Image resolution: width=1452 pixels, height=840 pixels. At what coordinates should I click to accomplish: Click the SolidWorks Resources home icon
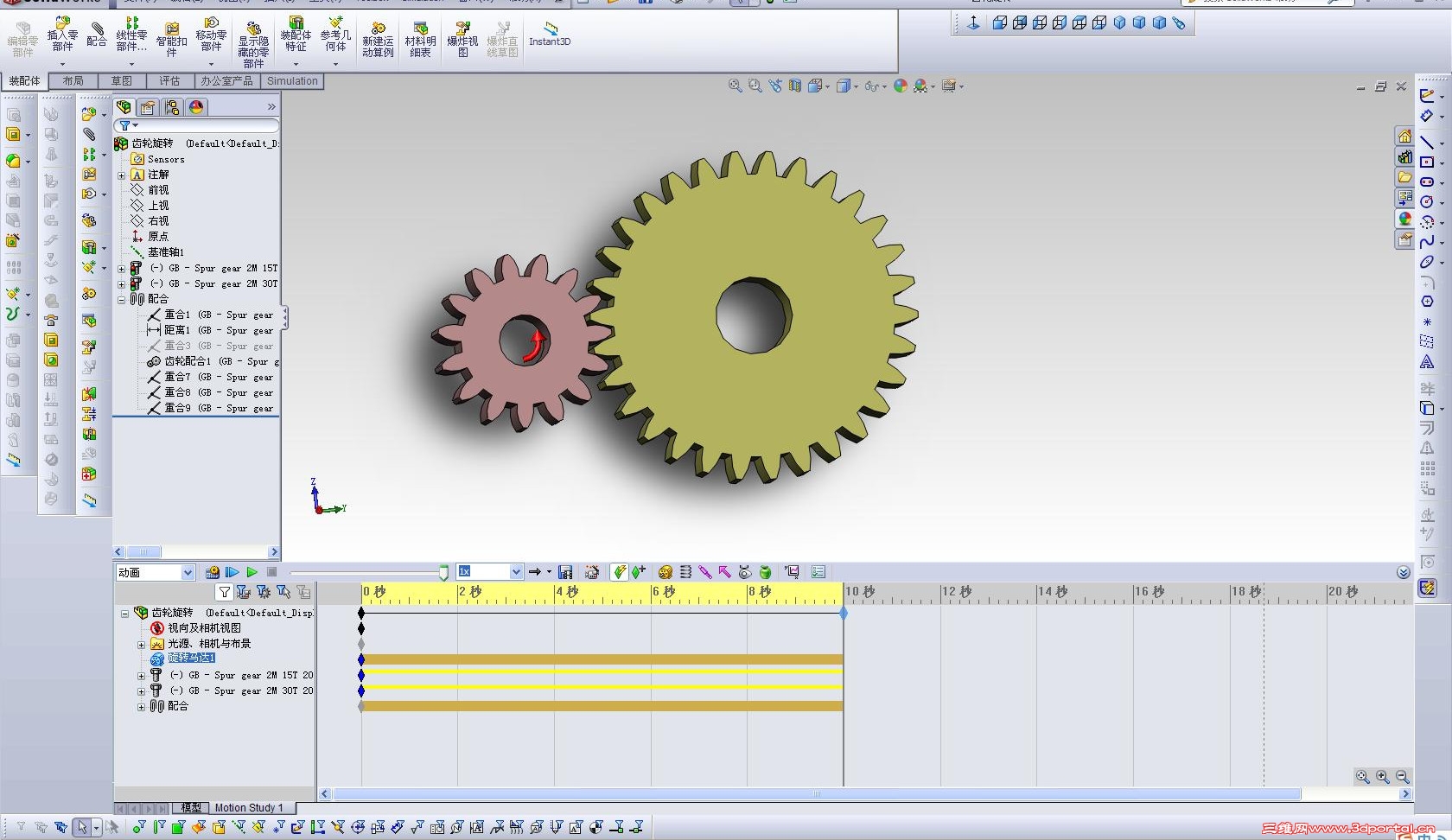click(x=1405, y=137)
